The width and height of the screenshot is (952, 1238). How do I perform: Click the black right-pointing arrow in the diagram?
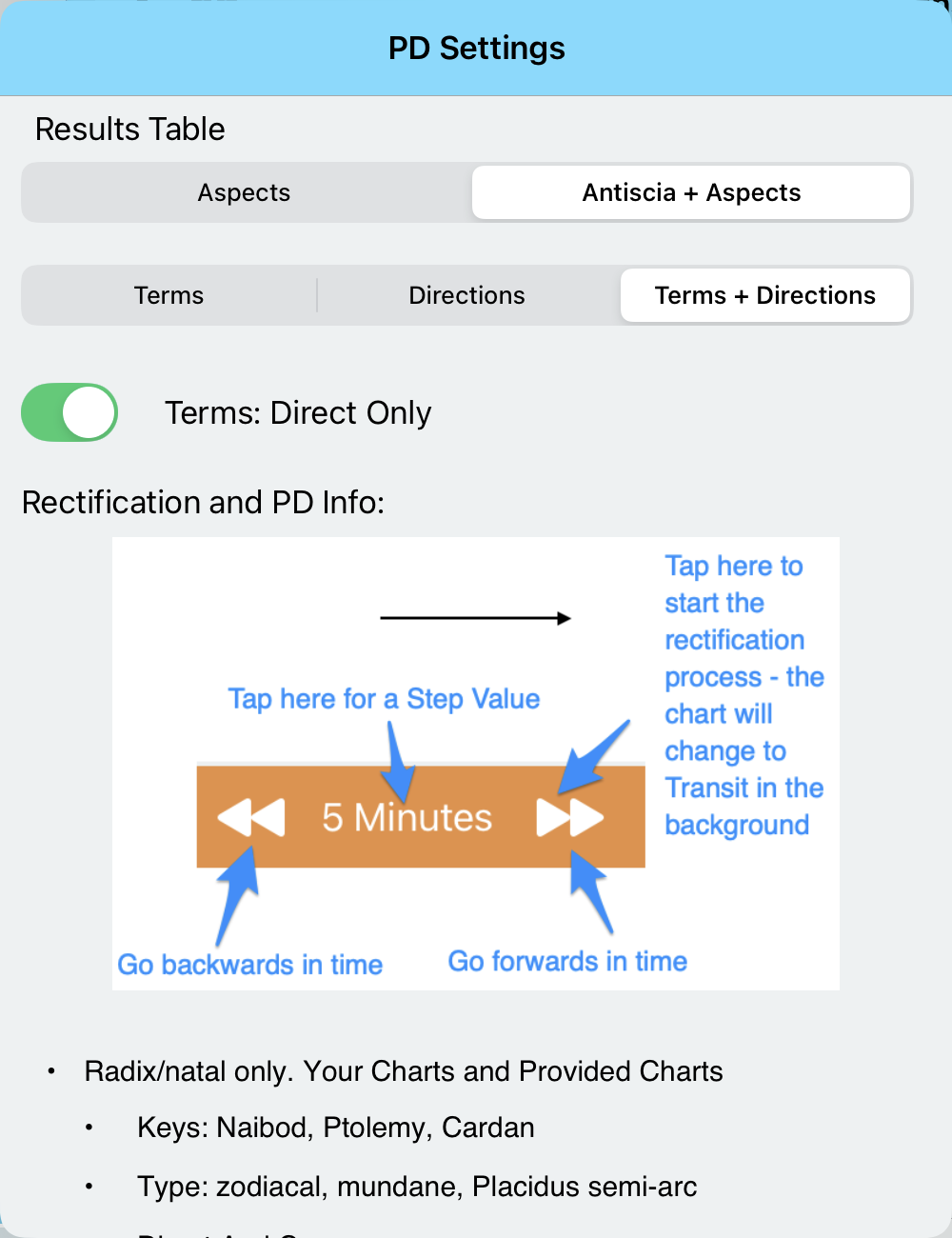click(475, 618)
